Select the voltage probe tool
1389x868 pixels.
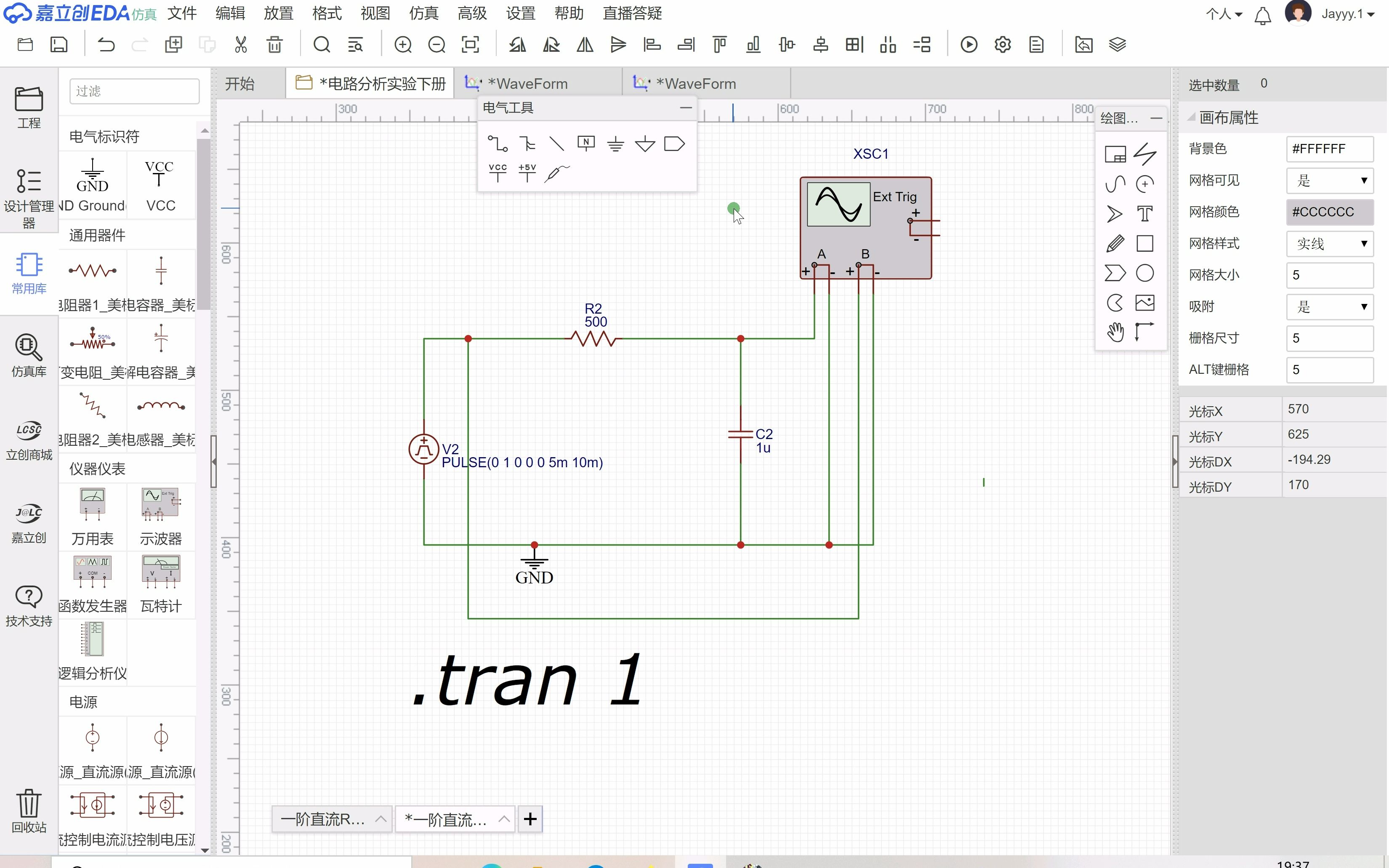pyautogui.click(x=557, y=173)
